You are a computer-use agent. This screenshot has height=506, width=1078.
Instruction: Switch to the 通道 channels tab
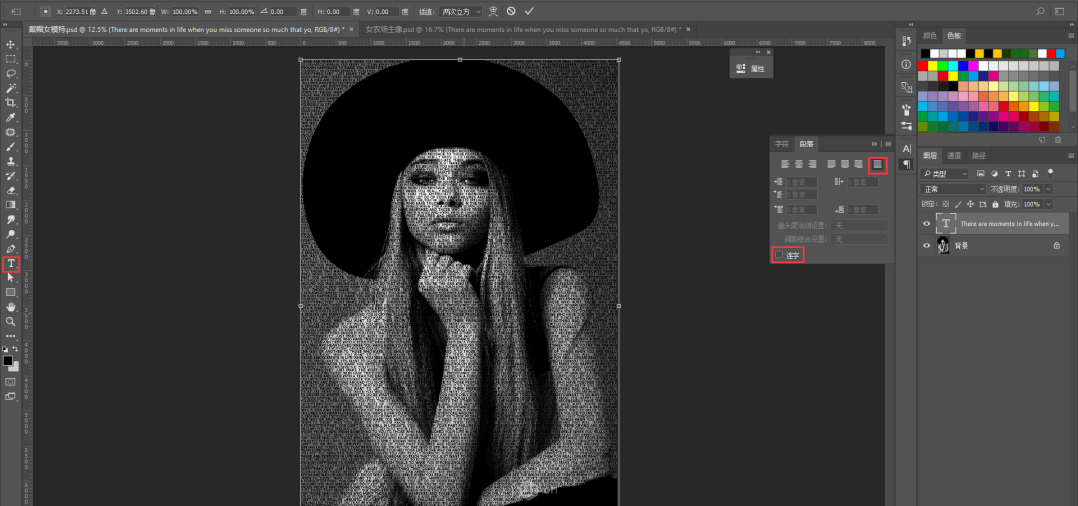(955, 156)
